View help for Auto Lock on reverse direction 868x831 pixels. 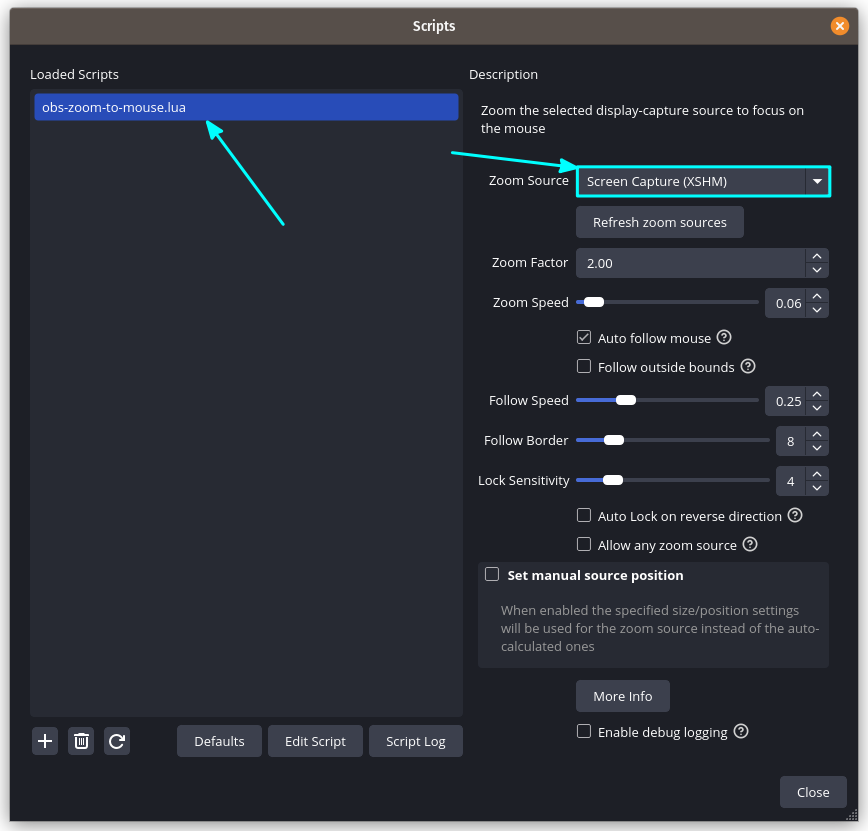(795, 515)
